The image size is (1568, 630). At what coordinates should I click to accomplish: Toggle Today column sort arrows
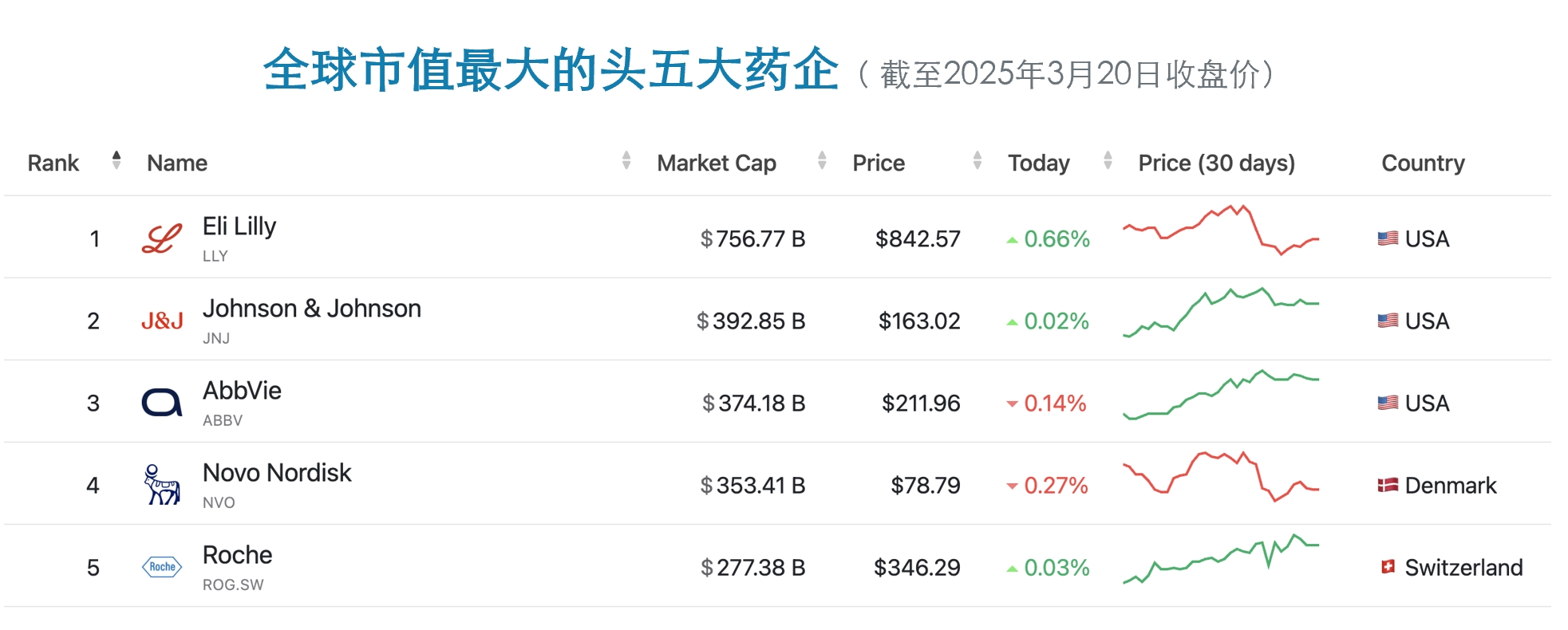coord(1108,161)
